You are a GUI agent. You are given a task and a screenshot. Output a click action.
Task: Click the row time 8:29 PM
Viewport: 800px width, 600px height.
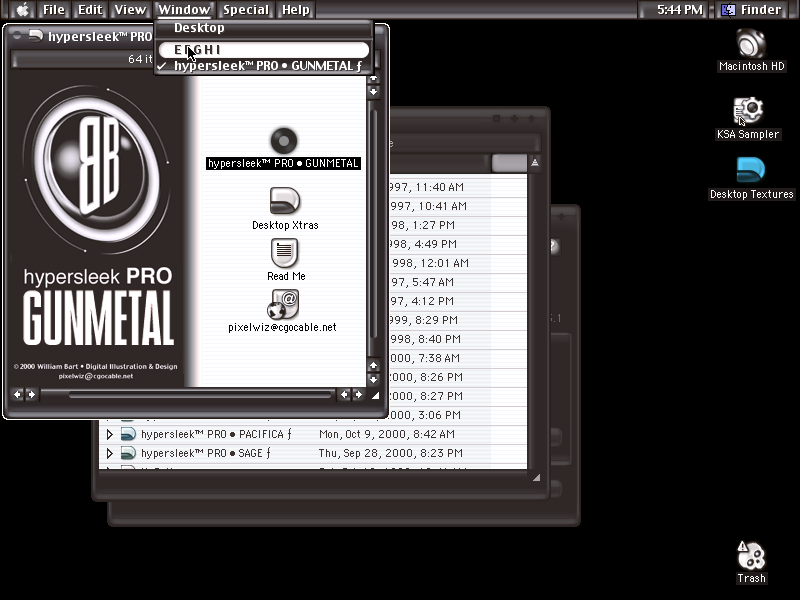(x=436, y=320)
